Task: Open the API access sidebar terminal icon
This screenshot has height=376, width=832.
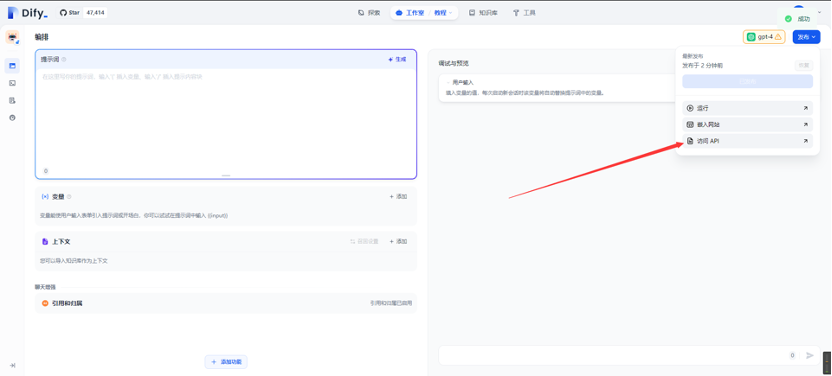Action: pyautogui.click(x=12, y=83)
